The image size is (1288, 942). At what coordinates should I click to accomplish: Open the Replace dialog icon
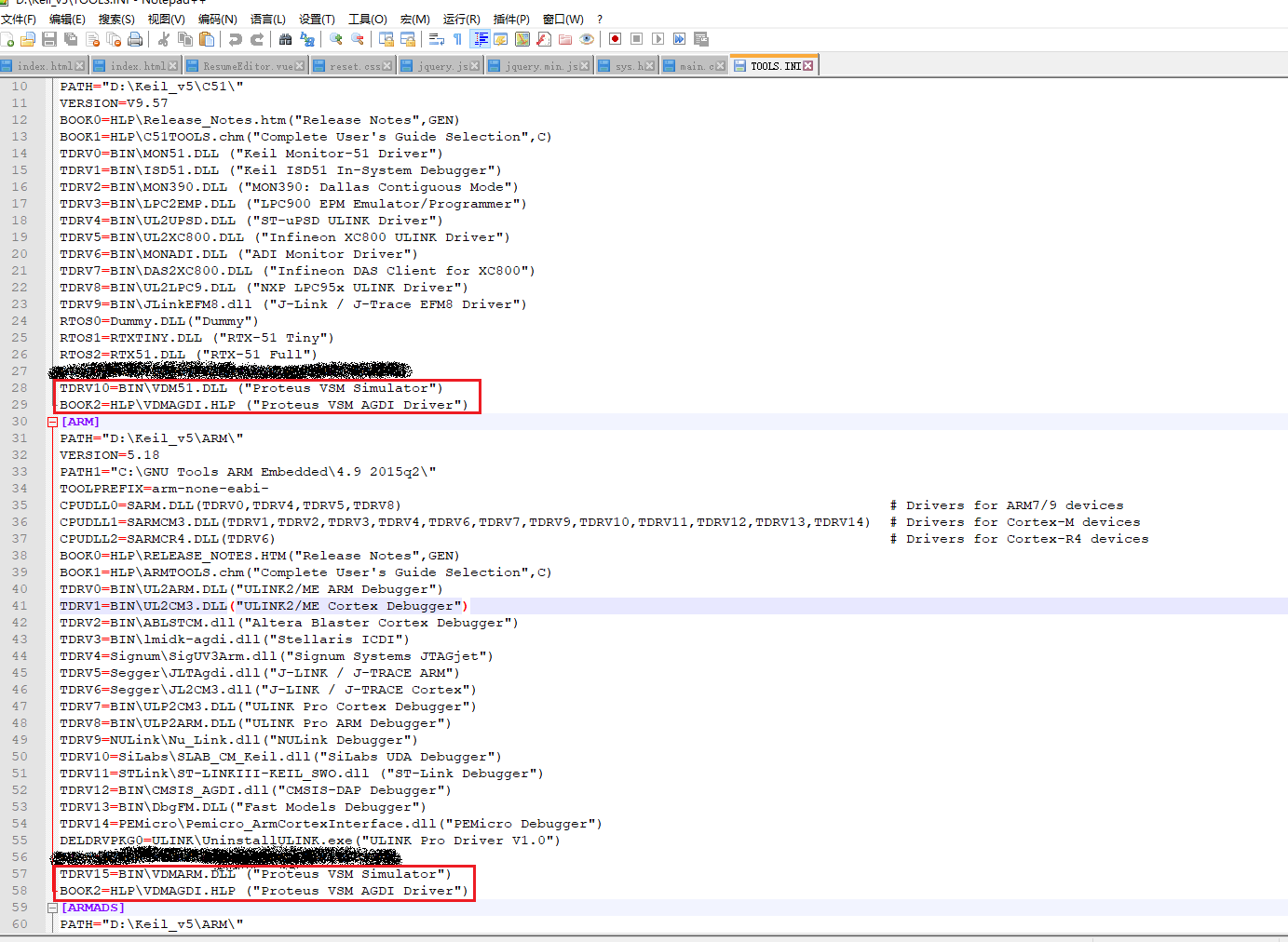307,39
